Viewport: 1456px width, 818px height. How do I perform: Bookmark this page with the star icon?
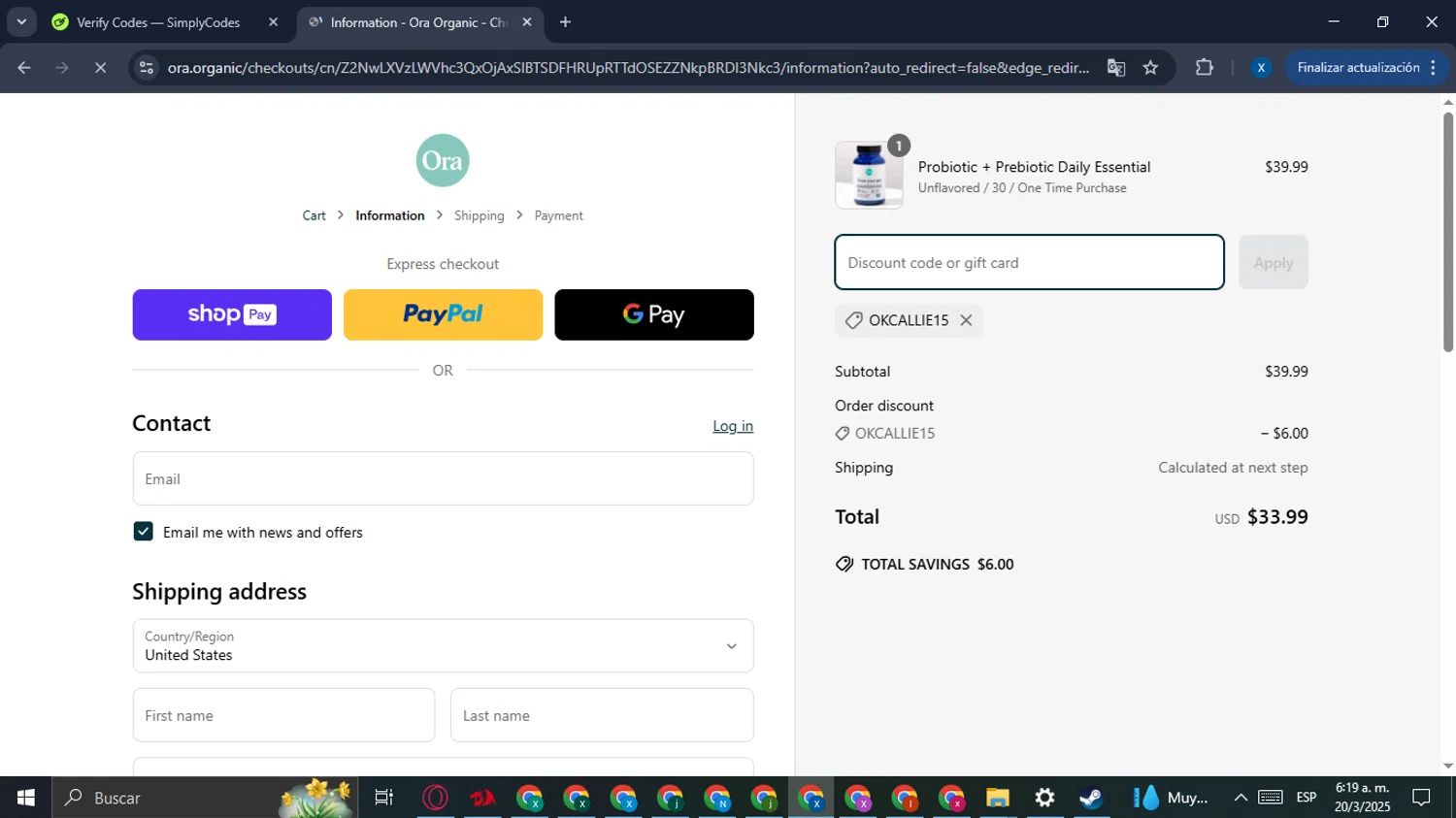click(1150, 68)
